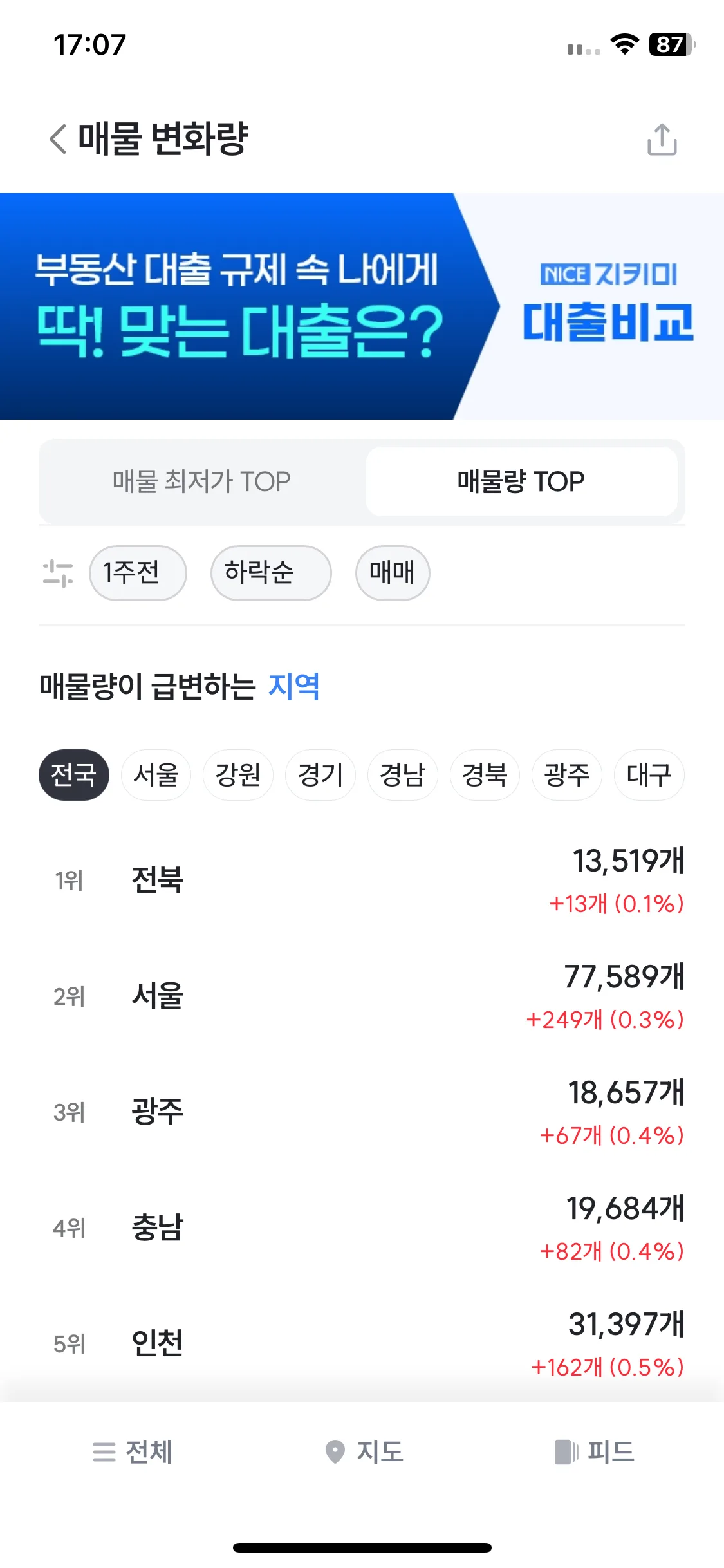Image resolution: width=724 pixels, height=1568 pixels.
Task: Select the 대구 region chip
Action: 649,775
